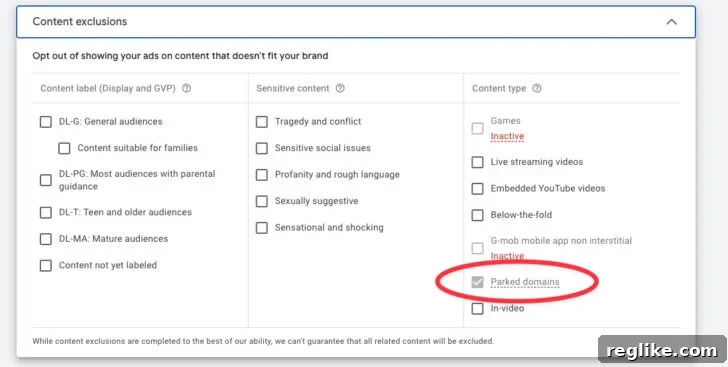The width and height of the screenshot is (728, 367).
Task: Click the Sensitive content column heading
Action: tap(293, 88)
